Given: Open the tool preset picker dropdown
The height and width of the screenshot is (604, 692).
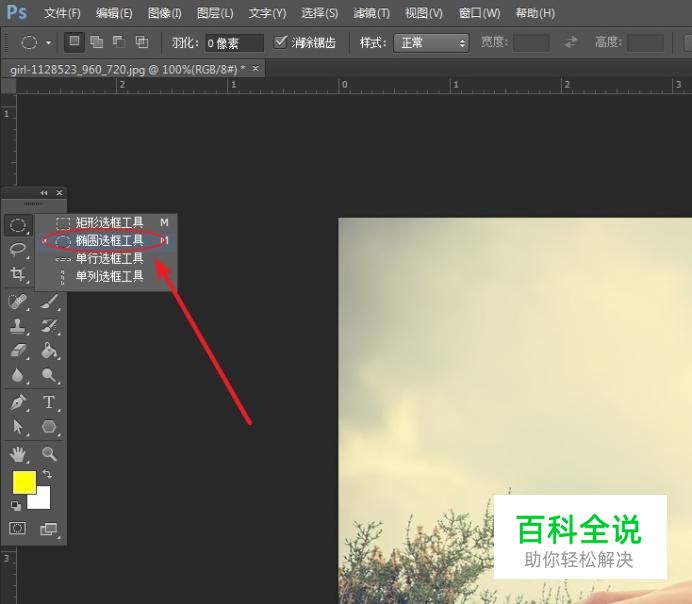Looking at the screenshot, I should point(49,43).
